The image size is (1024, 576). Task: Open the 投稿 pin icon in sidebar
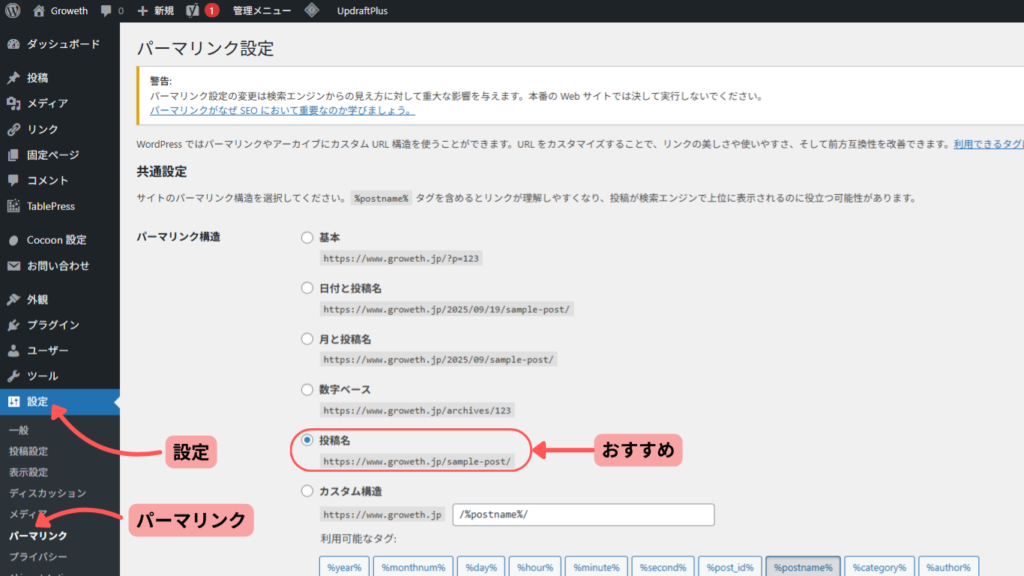[13, 77]
